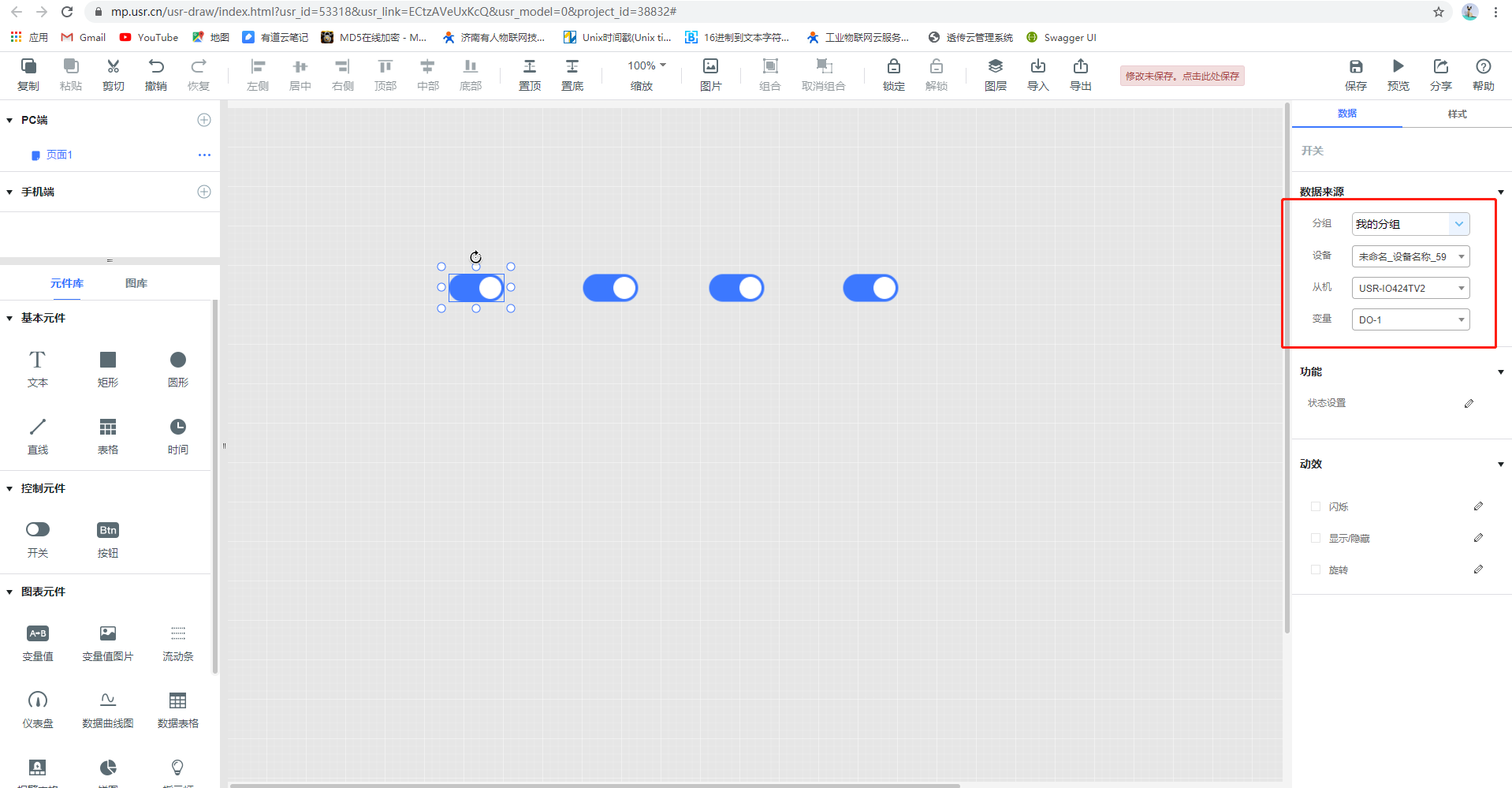Screen dimensions: 1512x788
Task: Open 页面1 in the page list
Action: point(59,155)
